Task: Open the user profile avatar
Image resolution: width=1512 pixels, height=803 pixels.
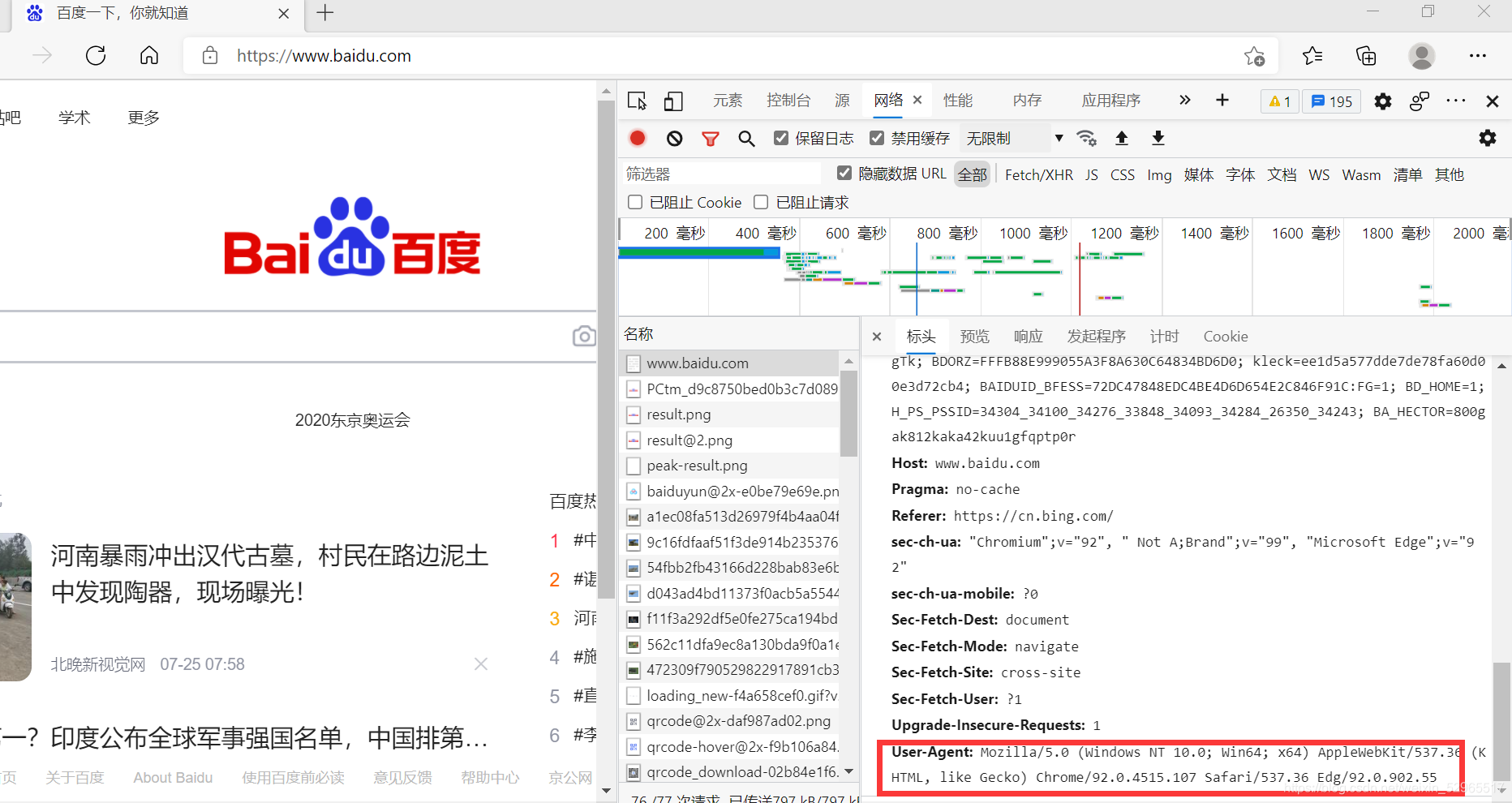Action: 1421,55
